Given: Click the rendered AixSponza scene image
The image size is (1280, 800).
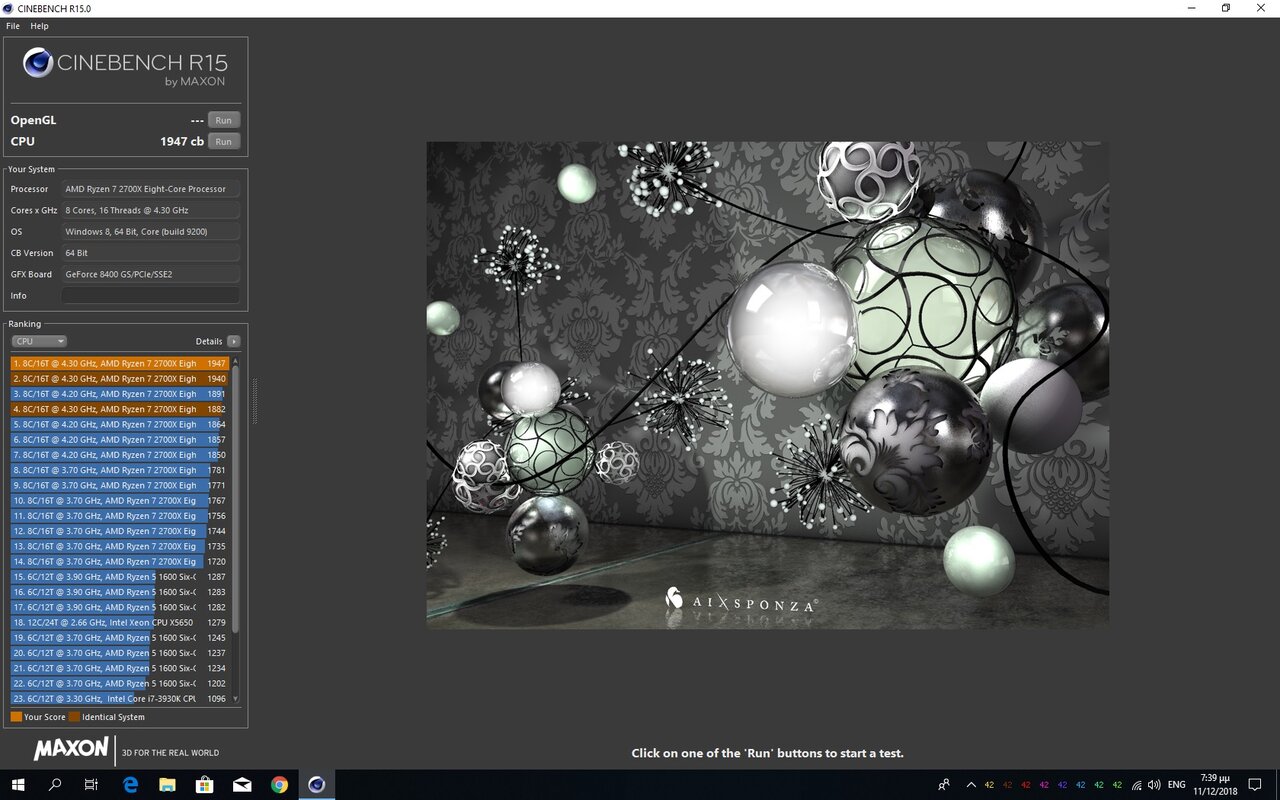Looking at the screenshot, I should (767, 385).
